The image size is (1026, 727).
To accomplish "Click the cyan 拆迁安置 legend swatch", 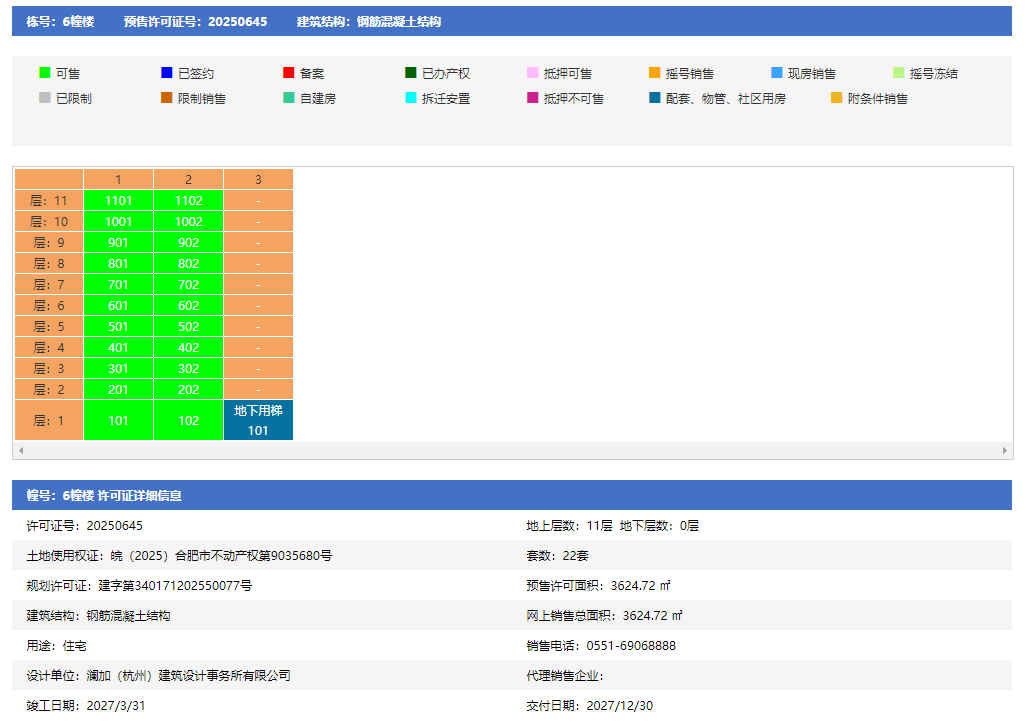I will point(411,98).
